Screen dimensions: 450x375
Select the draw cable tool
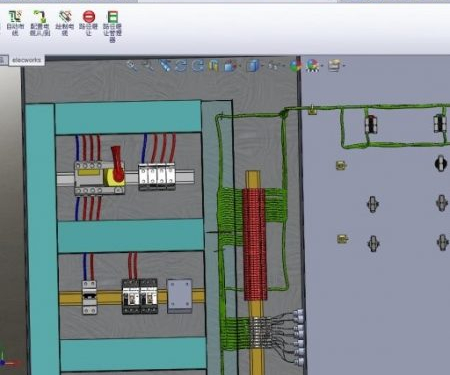pyautogui.click(x=65, y=23)
